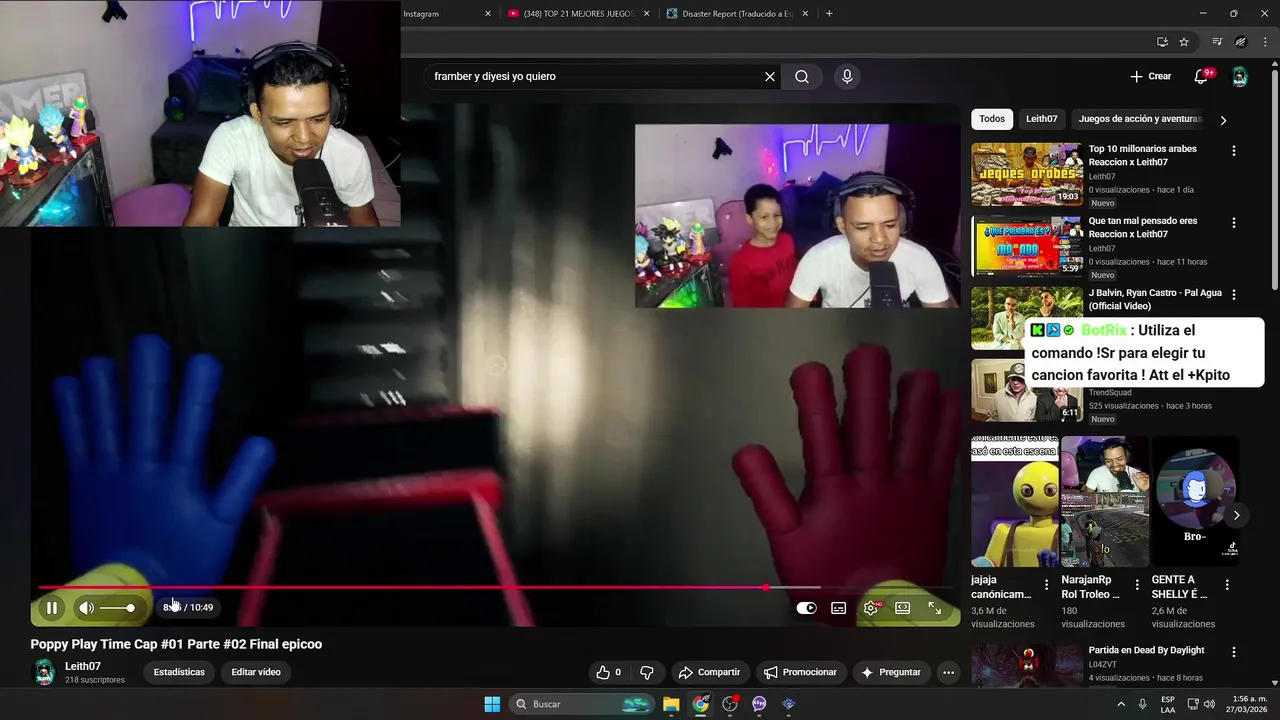Click the Editar video button
Viewport: 1280px width, 720px height.
[256, 672]
